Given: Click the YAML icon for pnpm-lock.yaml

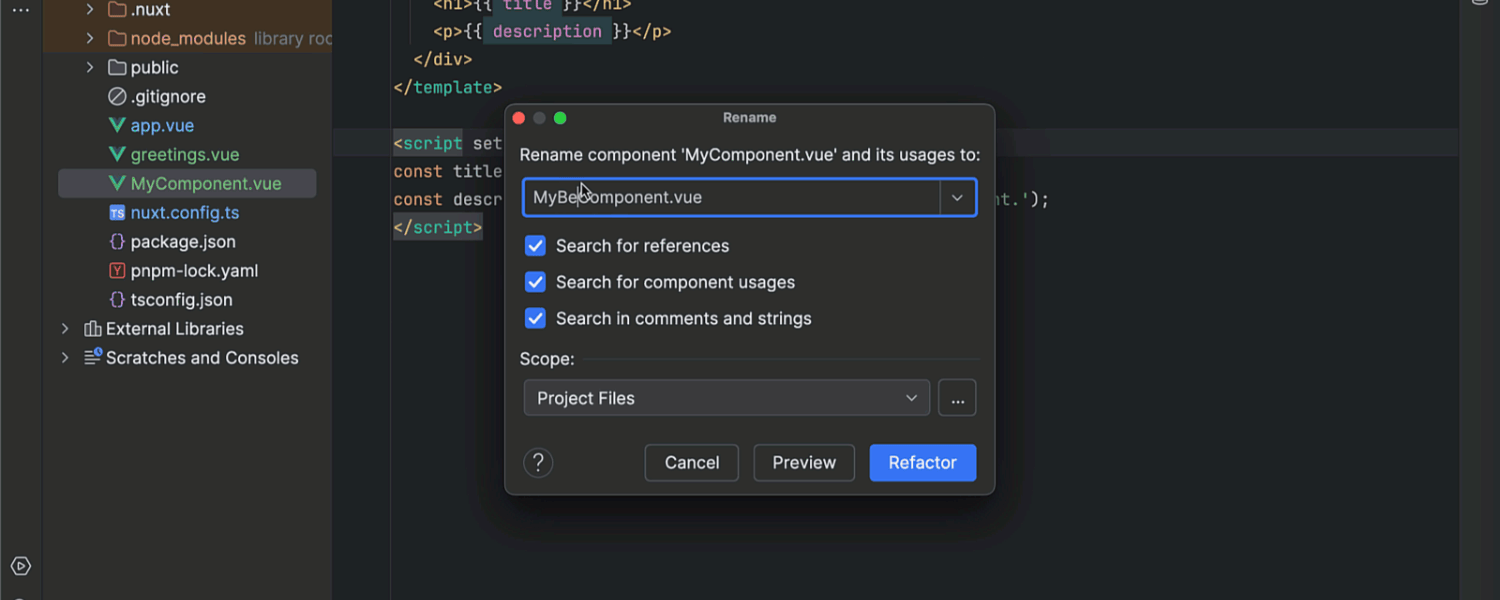Looking at the screenshot, I should pos(117,271).
